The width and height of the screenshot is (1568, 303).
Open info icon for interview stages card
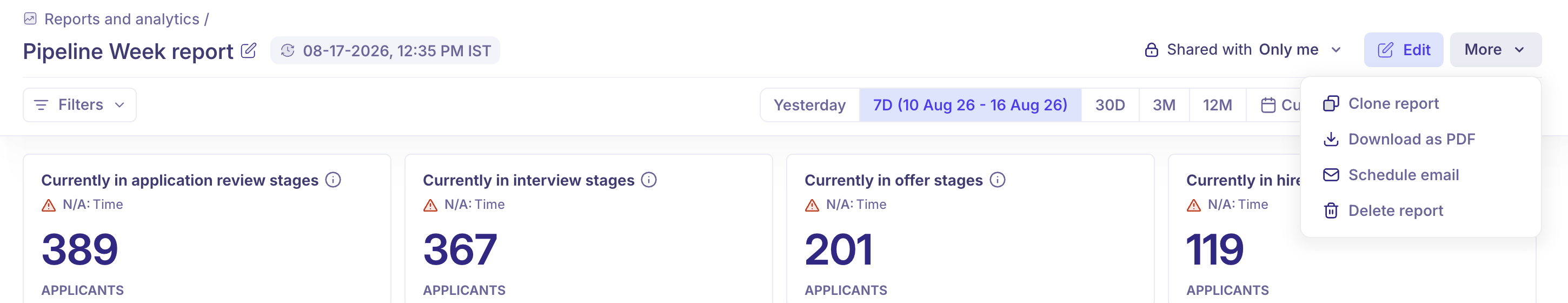pos(649,180)
